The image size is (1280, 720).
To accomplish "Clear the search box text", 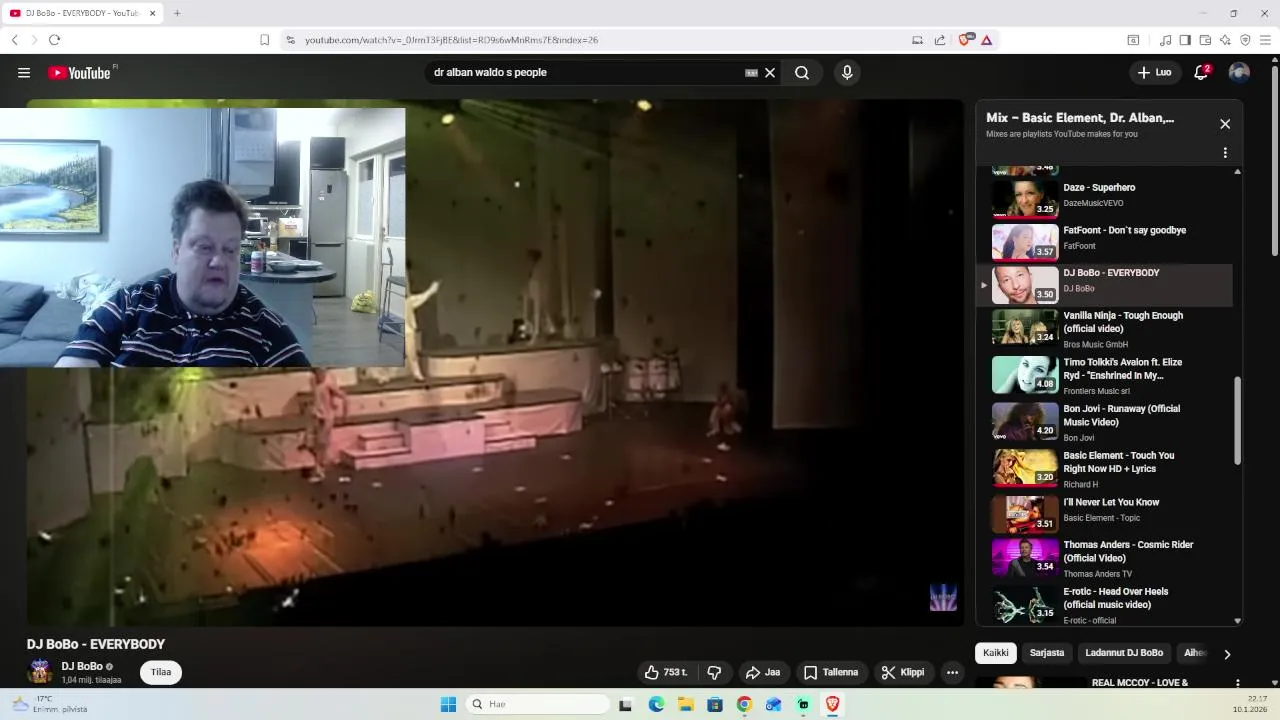I will click(770, 72).
